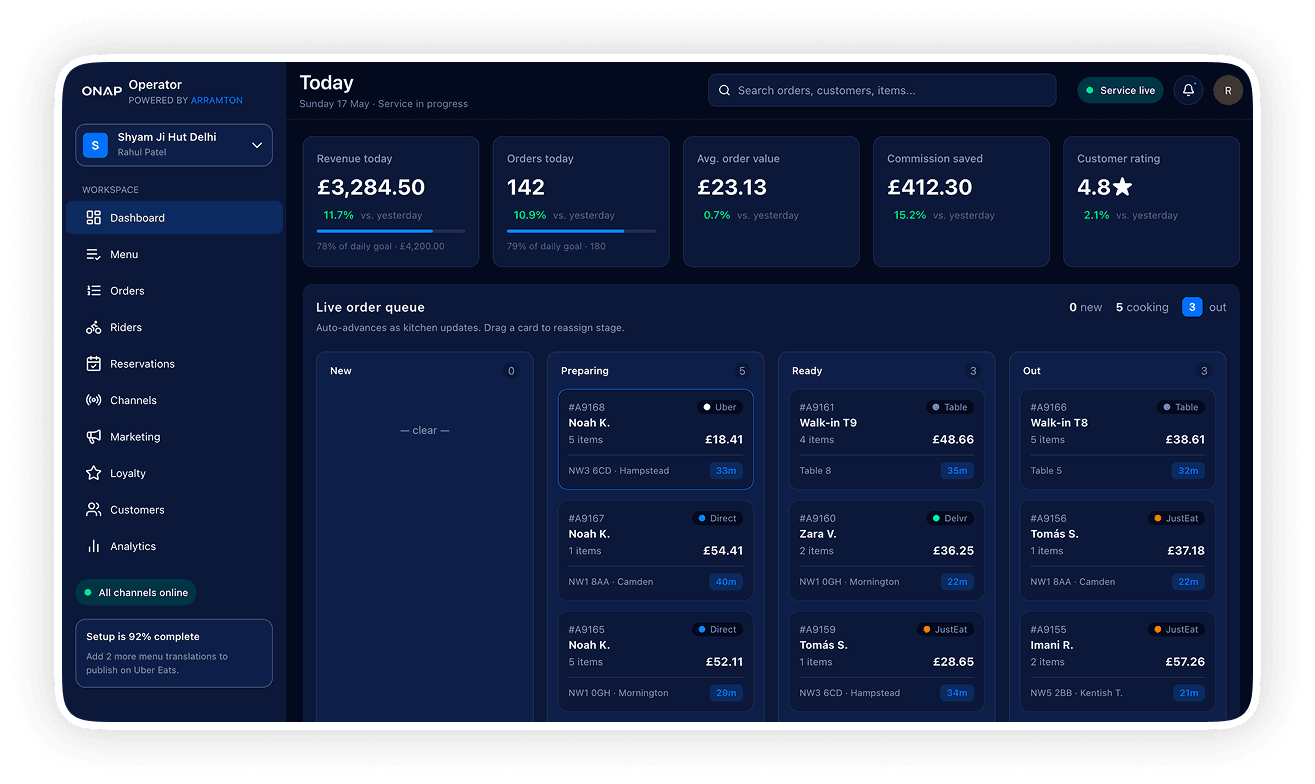Go to Menu in the sidebar
The width and height of the screenshot is (1315, 784).
tap(174, 254)
